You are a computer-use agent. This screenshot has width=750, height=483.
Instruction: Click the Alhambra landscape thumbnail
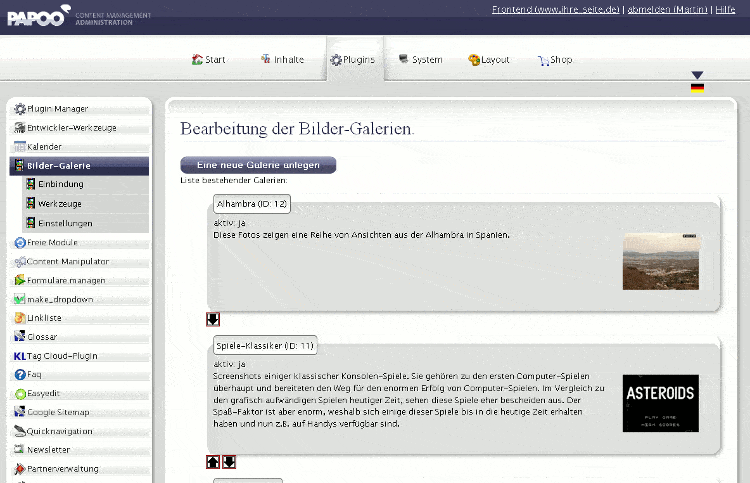(661, 262)
